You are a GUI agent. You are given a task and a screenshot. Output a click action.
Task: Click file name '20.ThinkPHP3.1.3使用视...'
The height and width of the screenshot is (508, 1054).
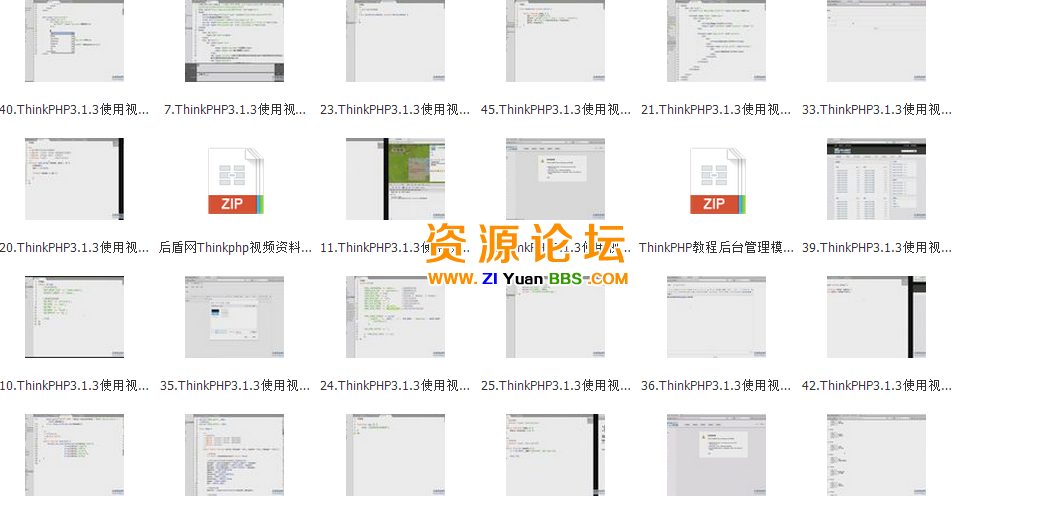pos(75,247)
